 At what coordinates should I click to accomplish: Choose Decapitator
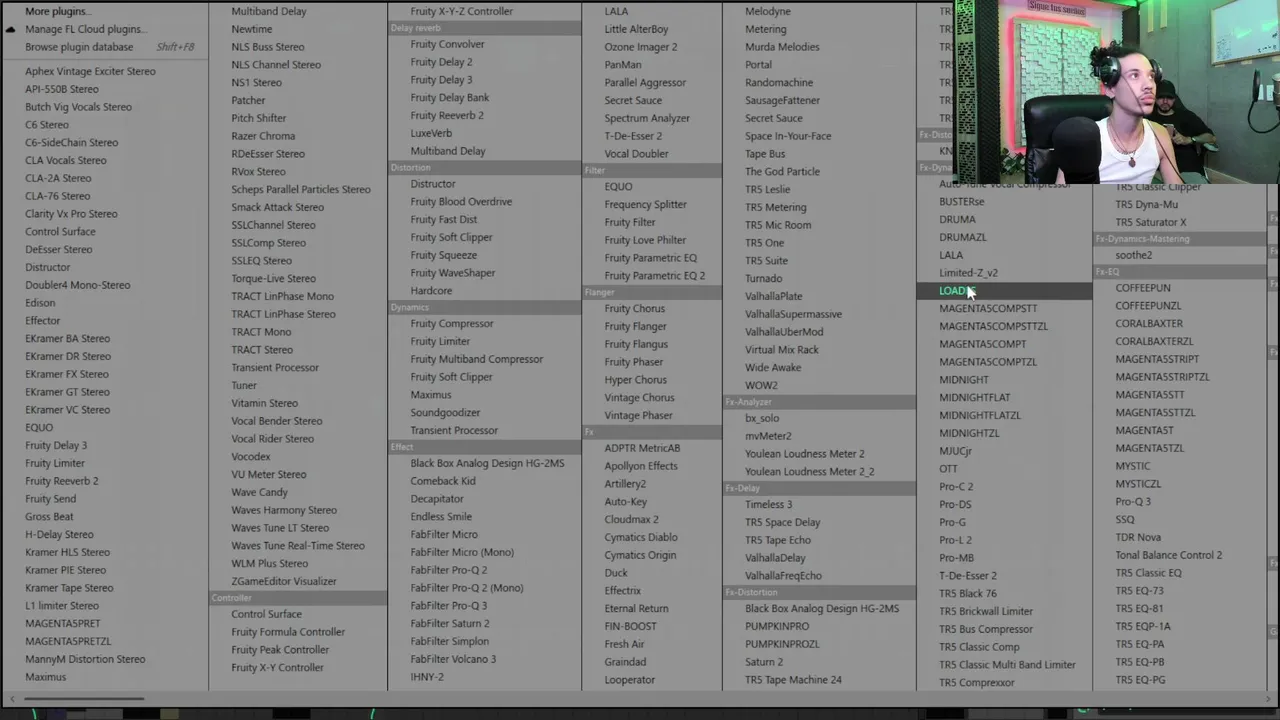click(437, 499)
